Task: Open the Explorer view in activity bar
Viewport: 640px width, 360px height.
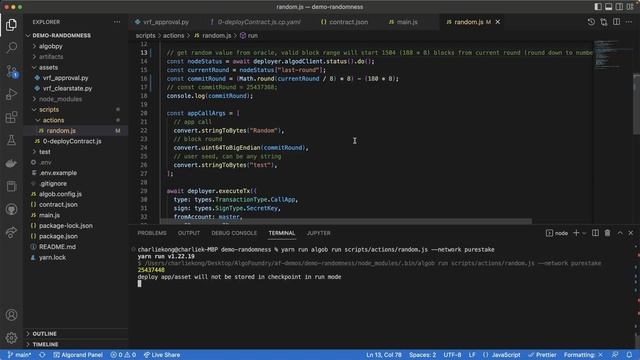Action: click(x=11, y=25)
